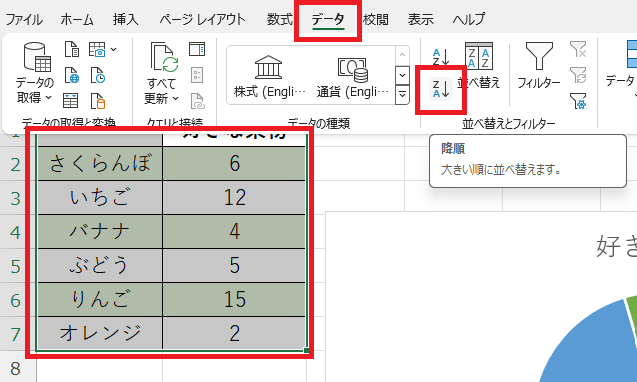The width and height of the screenshot is (637, 382).
Task: Open the ファイル menu
Action: click(x=24, y=19)
